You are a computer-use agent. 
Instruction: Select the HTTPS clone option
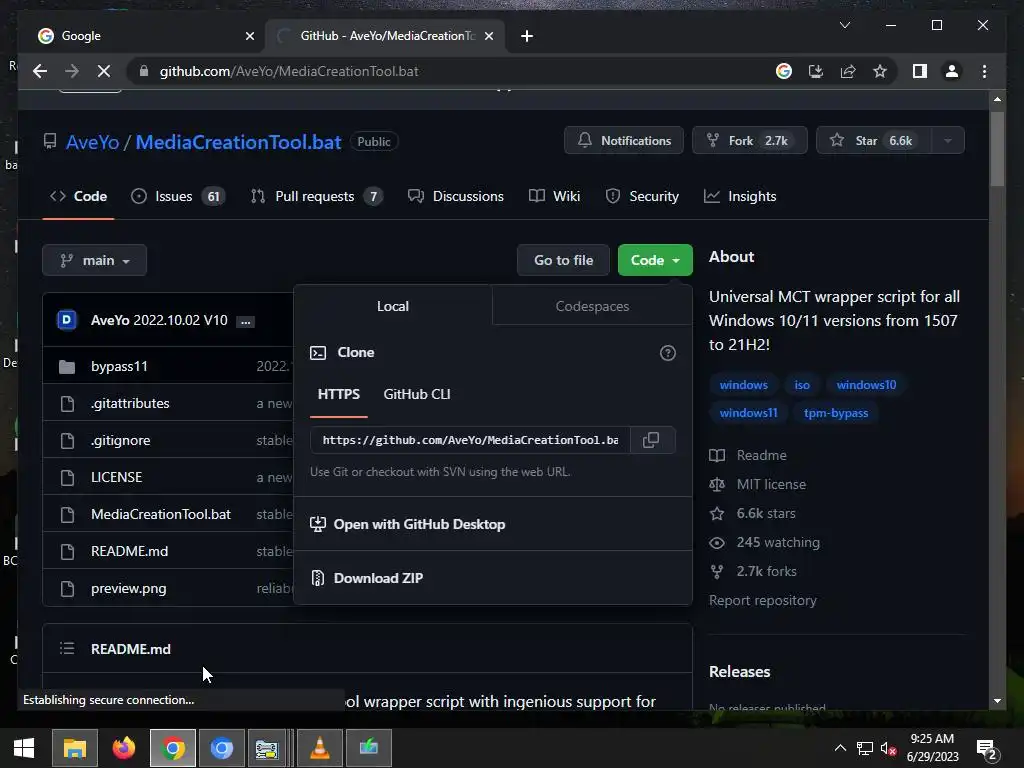pos(338,394)
